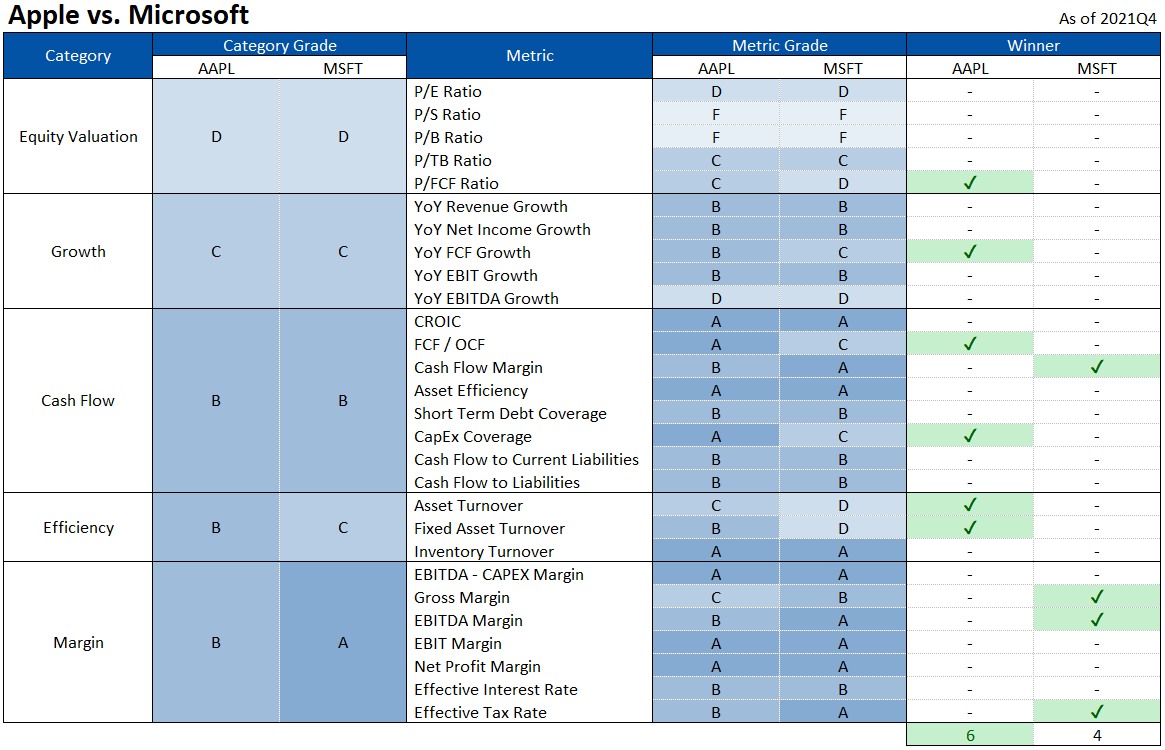Screen dimensions: 1165x750
Task: Select AAPL metric grade F for P/S Ratio
Action: (716, 114)
